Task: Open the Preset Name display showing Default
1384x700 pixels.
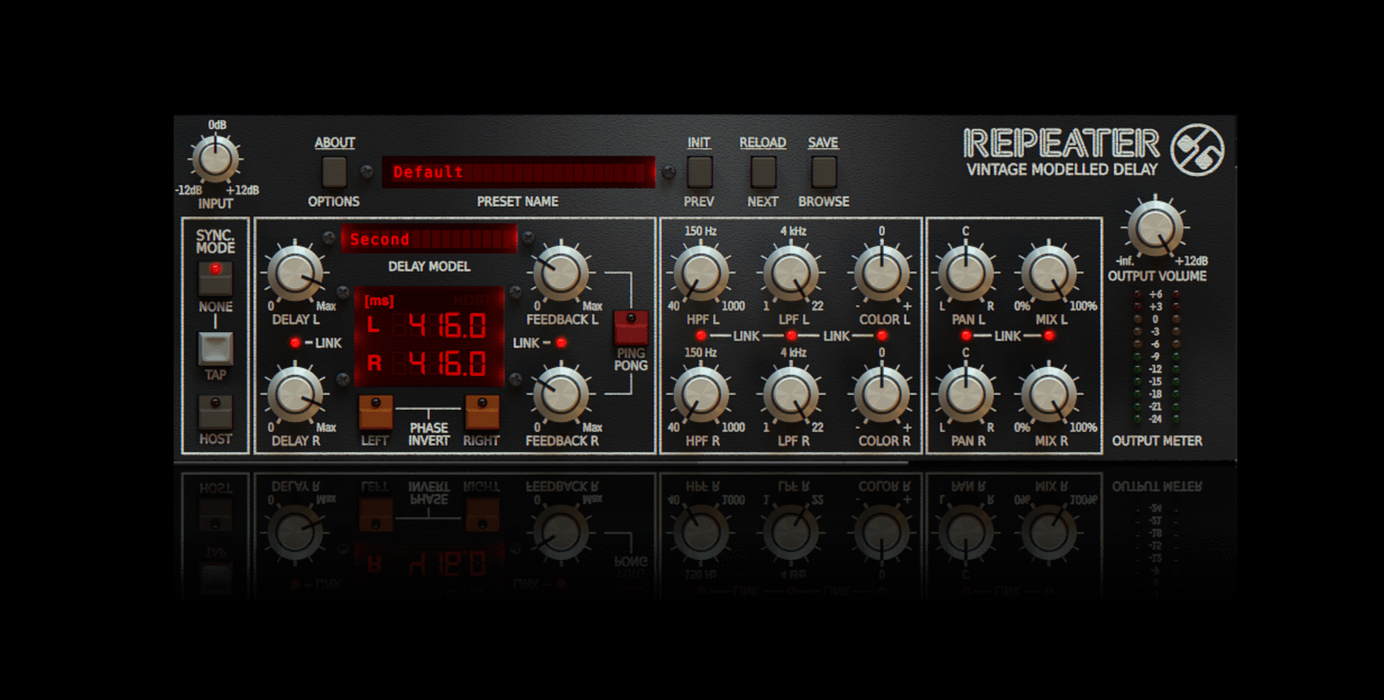Action: [x=518, y=172]
